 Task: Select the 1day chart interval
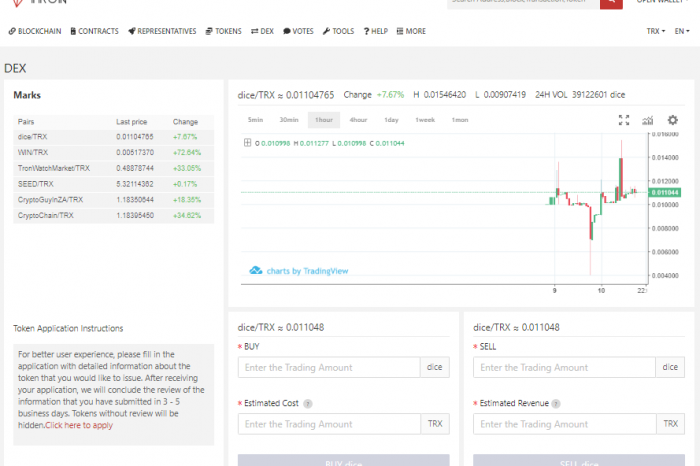(391, 120)
